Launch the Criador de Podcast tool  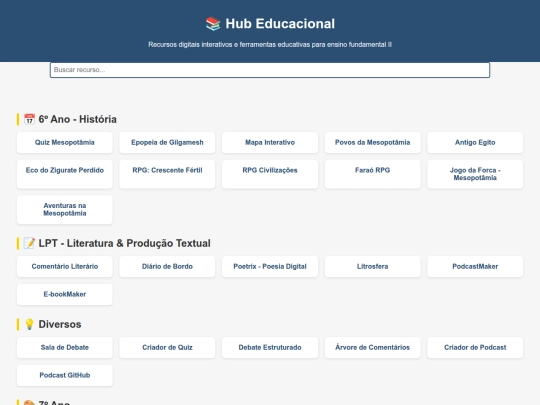pyautogui.click(x=475, y=347)
